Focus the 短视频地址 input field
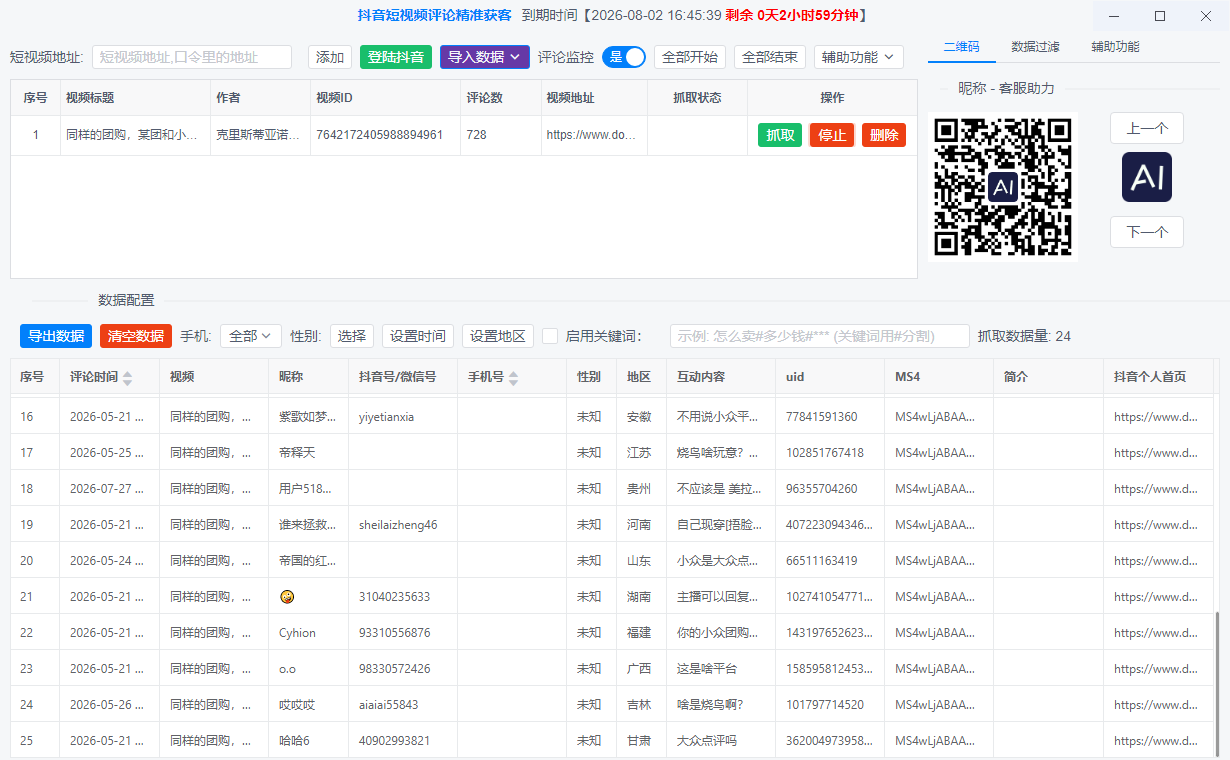The width and height of the screenshot is (1230, 760). pyautogui.click(x=192, y=57)
